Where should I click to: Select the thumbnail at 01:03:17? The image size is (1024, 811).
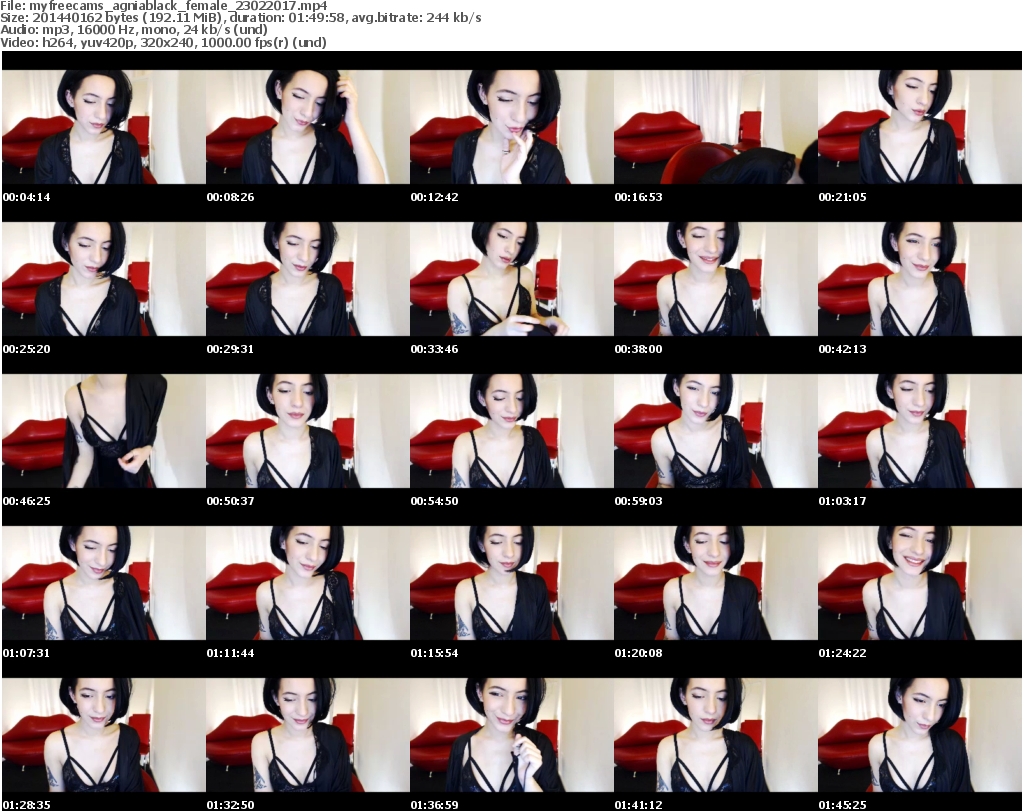[x=920, y=431]
